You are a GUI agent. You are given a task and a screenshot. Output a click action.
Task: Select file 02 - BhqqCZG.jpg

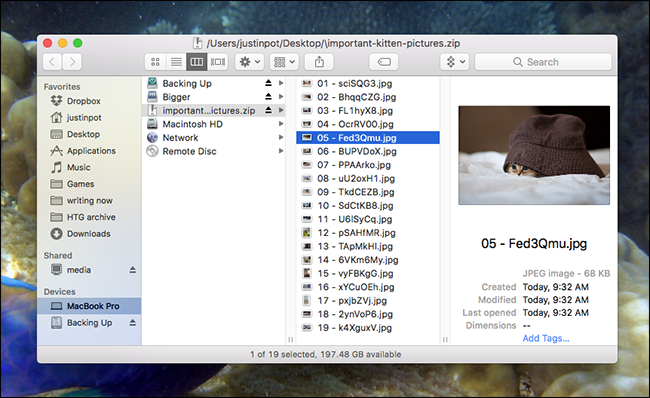[x=368, y=97]
